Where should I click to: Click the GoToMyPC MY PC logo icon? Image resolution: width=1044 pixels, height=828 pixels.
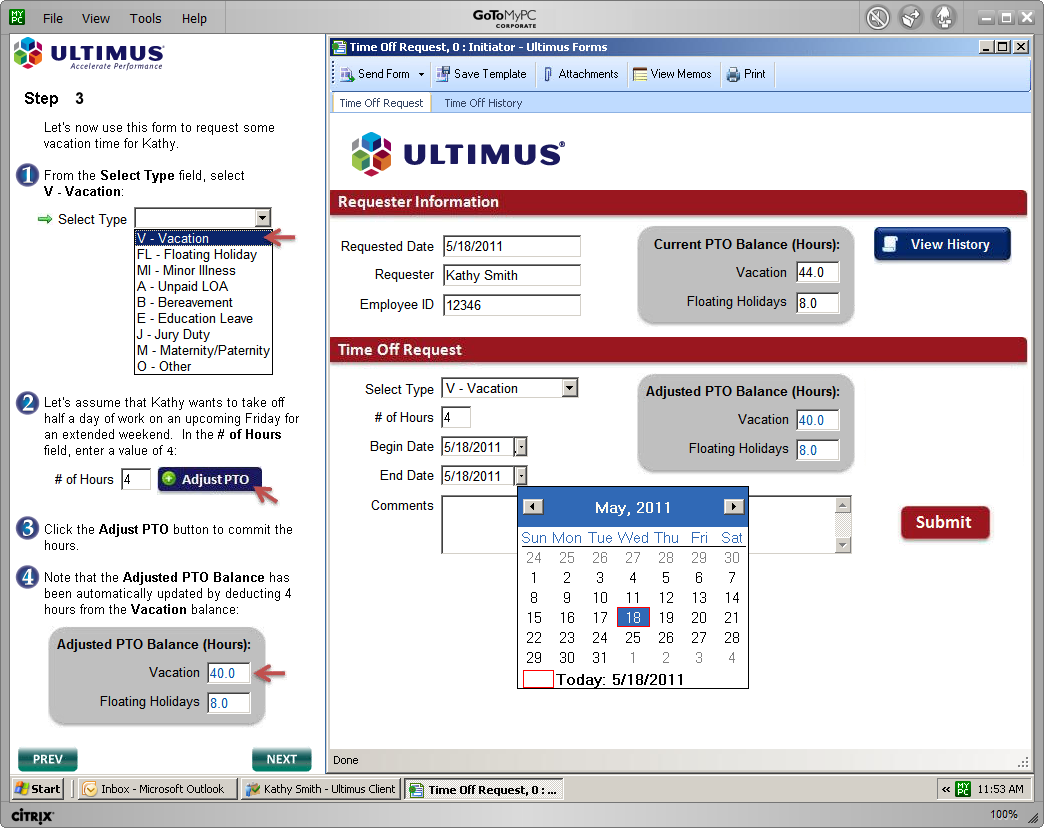tap(18, 17)
